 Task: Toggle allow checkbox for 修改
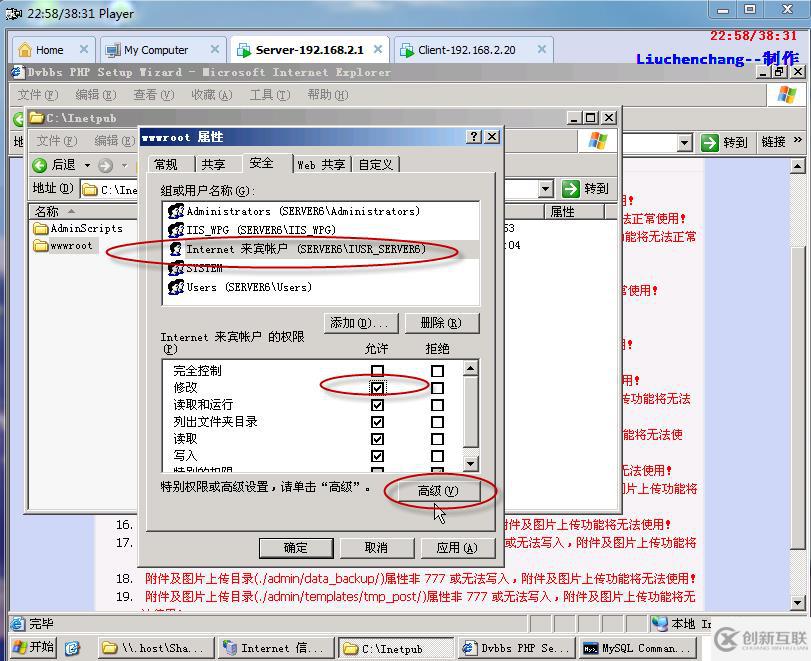click(x=378, y=388)
